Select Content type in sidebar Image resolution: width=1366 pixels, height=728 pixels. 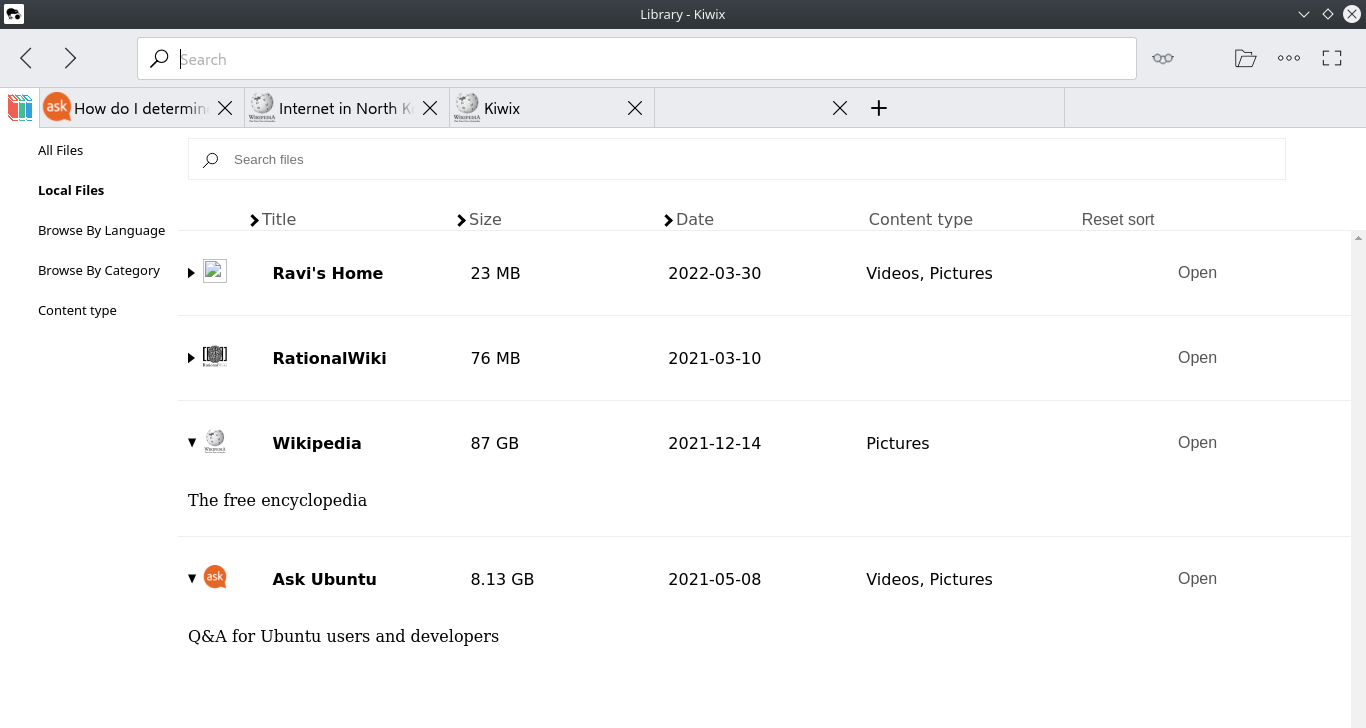tap(77, 310)
